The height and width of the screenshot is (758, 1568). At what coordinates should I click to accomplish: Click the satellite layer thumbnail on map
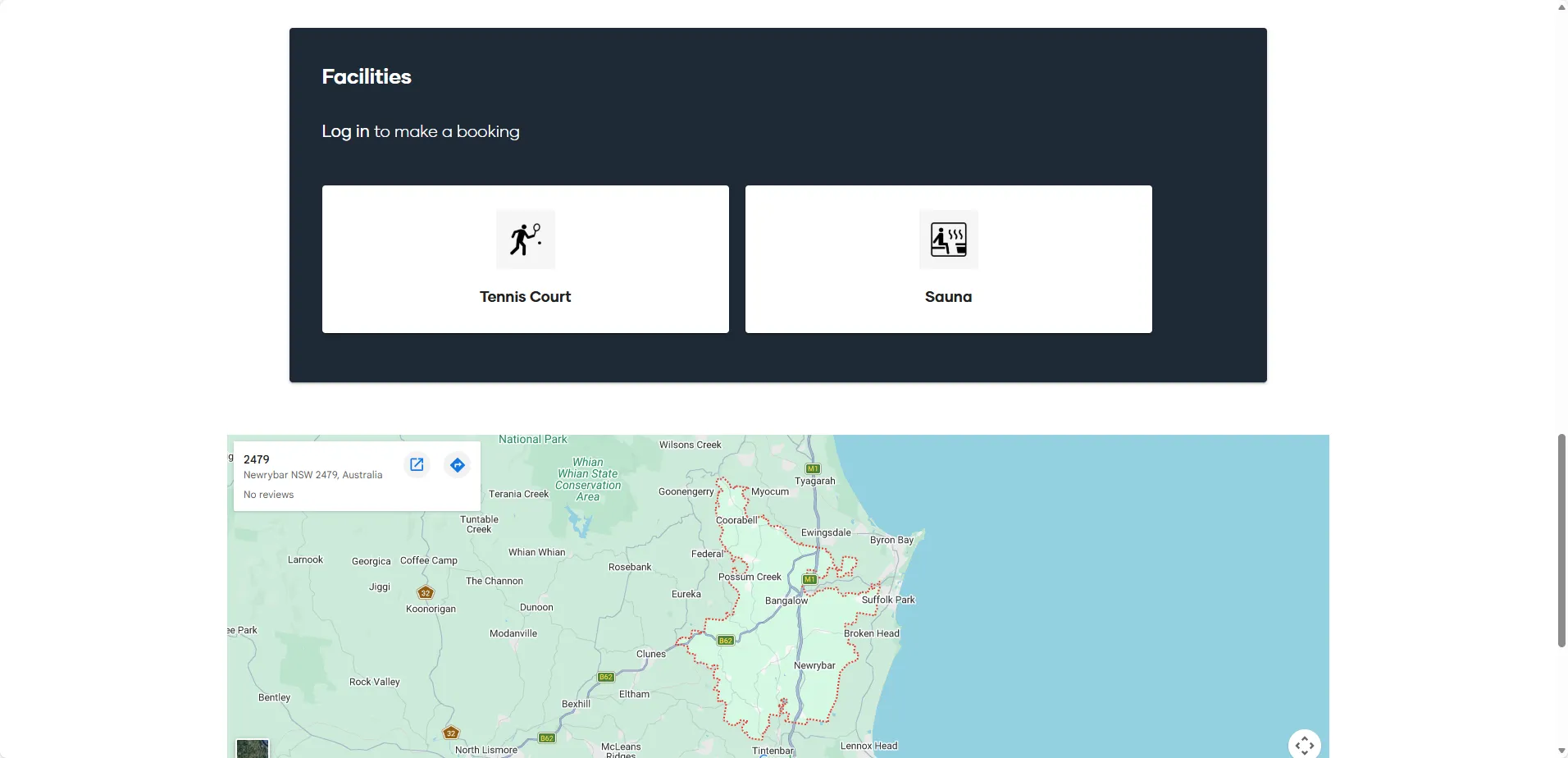tap(253, 748)
